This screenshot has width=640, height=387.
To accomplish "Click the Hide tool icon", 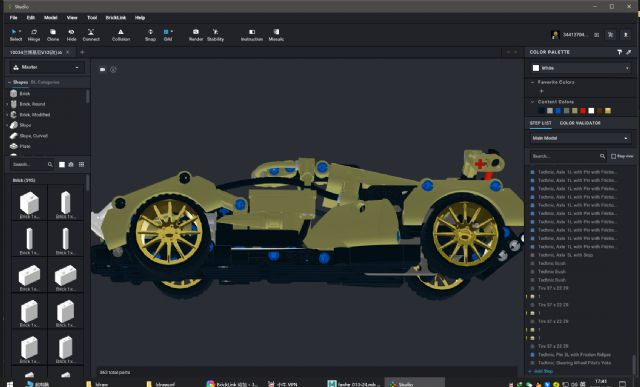I will (71, 35).
